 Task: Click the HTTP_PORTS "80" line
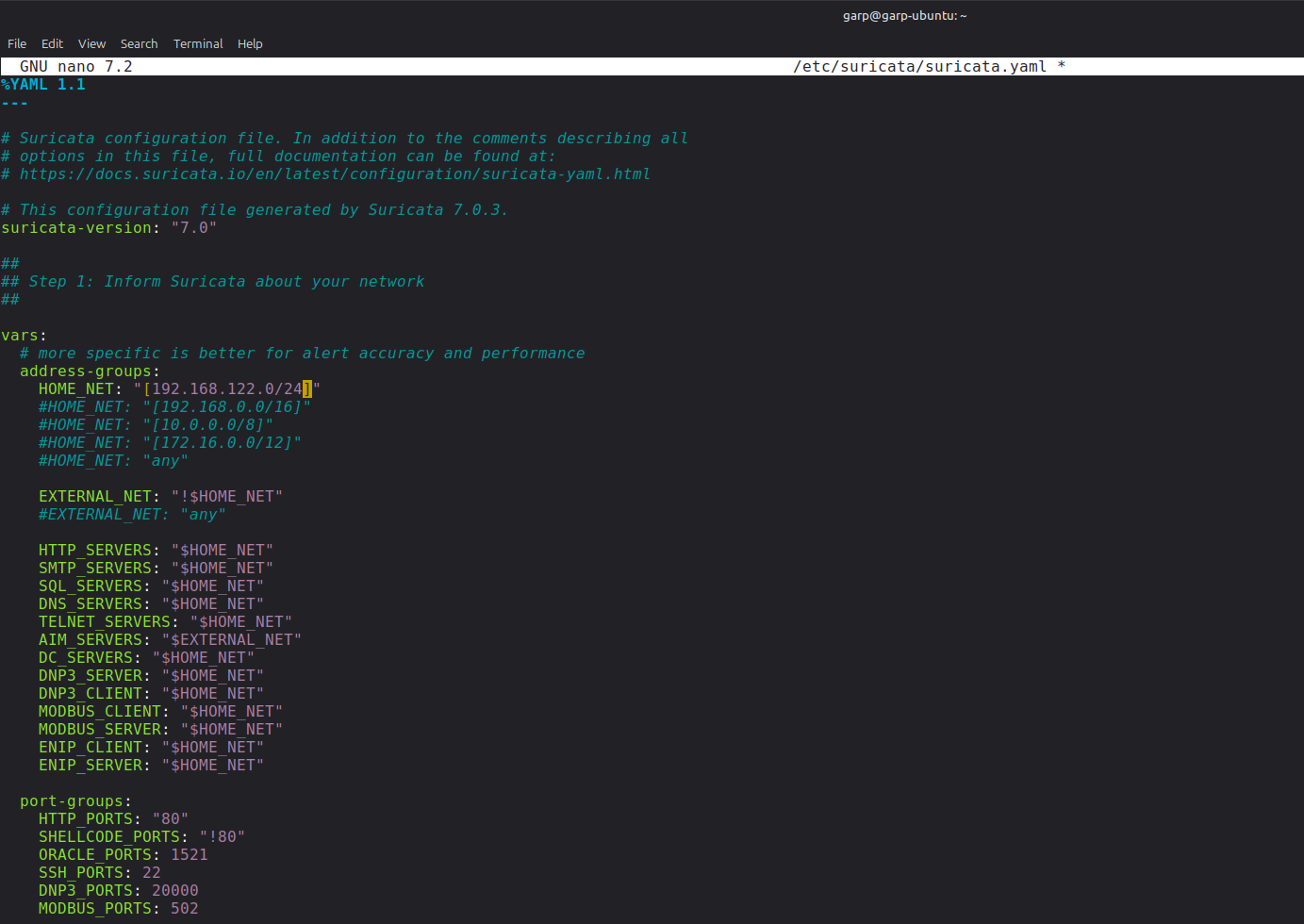coord(114,819)
